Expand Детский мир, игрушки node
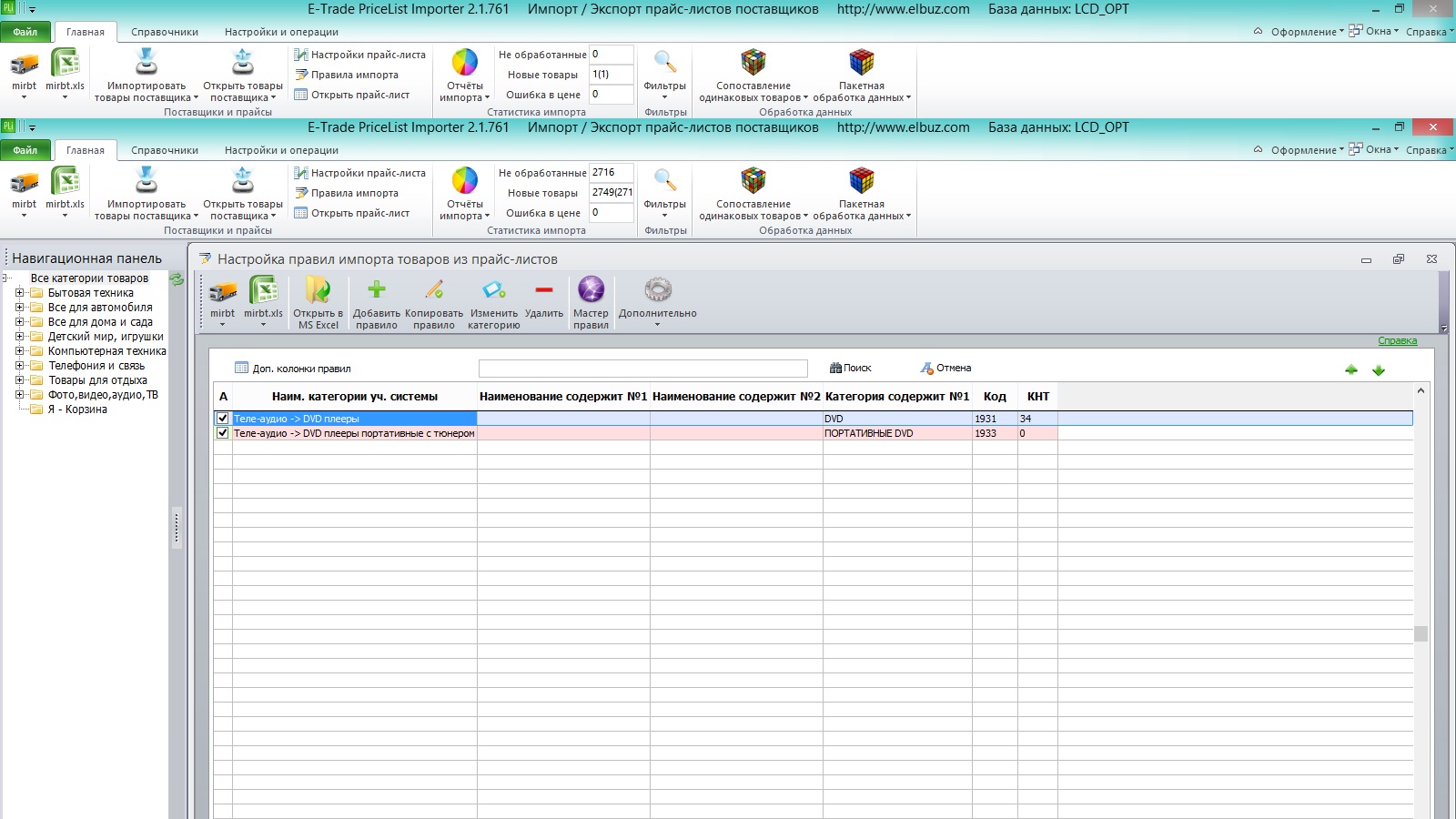The image size is (1456, 819). pos(19,337)
